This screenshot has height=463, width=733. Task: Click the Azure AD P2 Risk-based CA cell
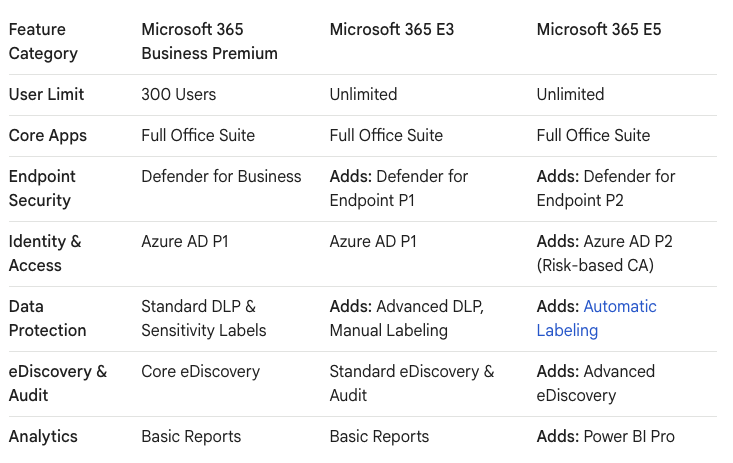[x=610, y=253]
